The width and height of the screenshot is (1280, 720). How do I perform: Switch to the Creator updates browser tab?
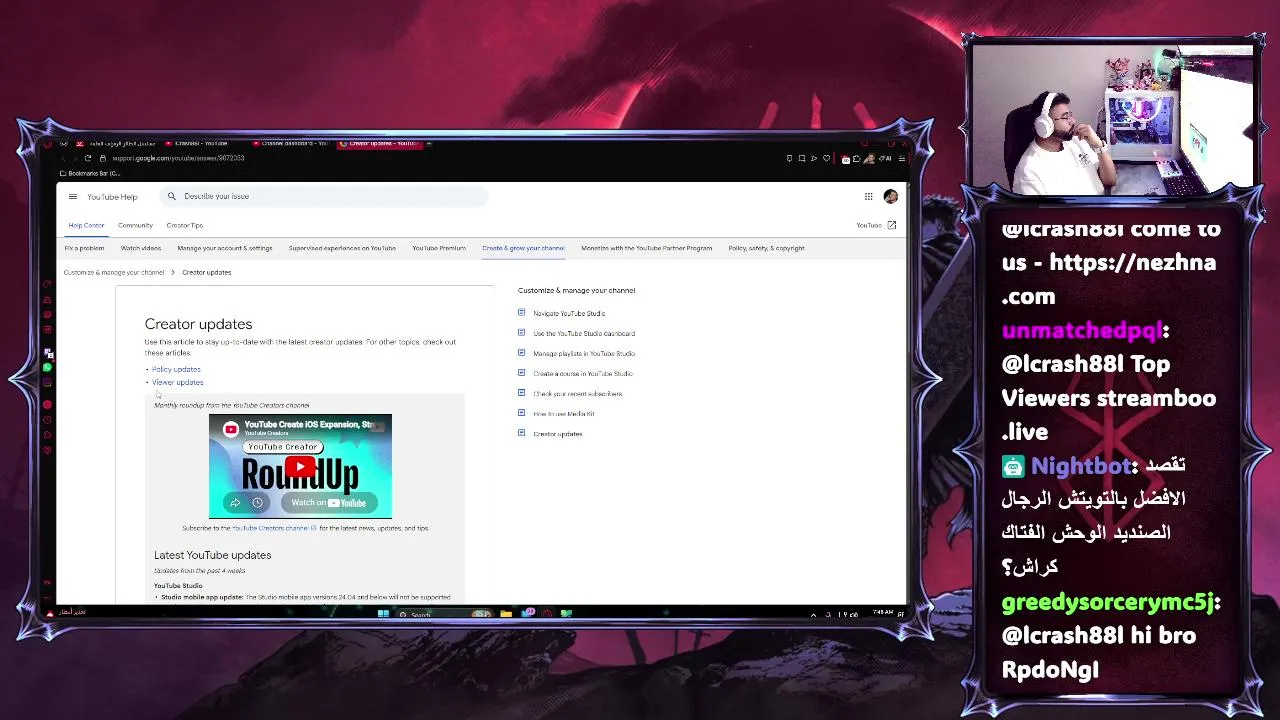[380, 143]
